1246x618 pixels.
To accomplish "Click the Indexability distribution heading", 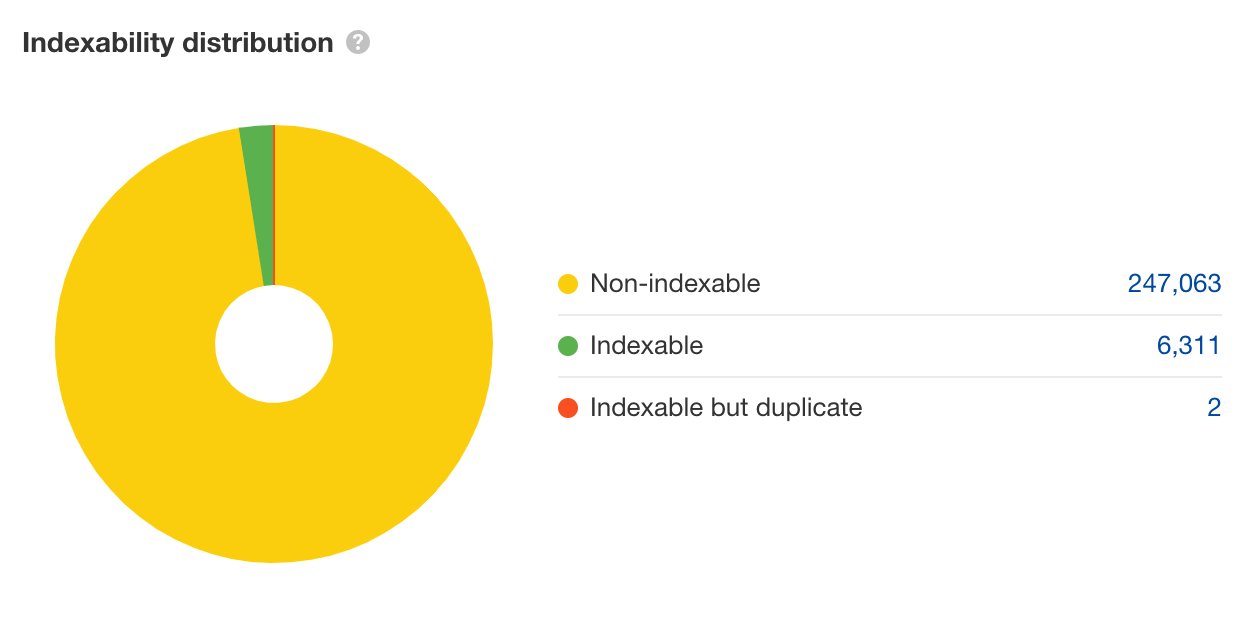I will [x=178, y=43].
